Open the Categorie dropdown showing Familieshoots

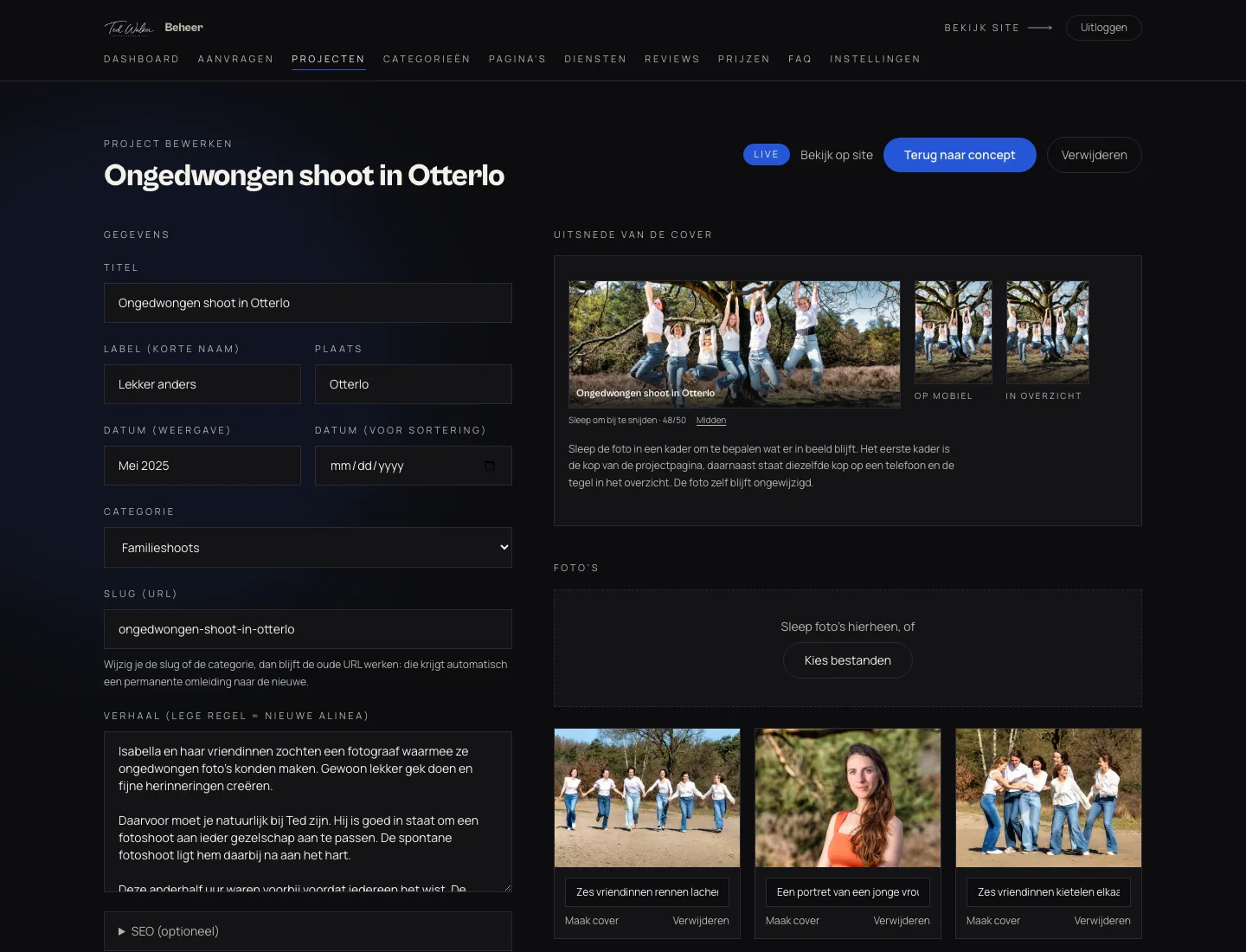pyautogui.click(x=308, y=548)
